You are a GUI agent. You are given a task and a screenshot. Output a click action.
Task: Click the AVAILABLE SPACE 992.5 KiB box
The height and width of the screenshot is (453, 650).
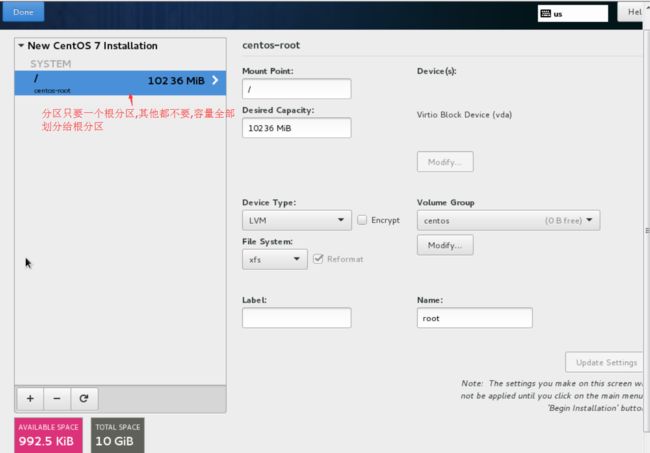[x=49, y=435]
